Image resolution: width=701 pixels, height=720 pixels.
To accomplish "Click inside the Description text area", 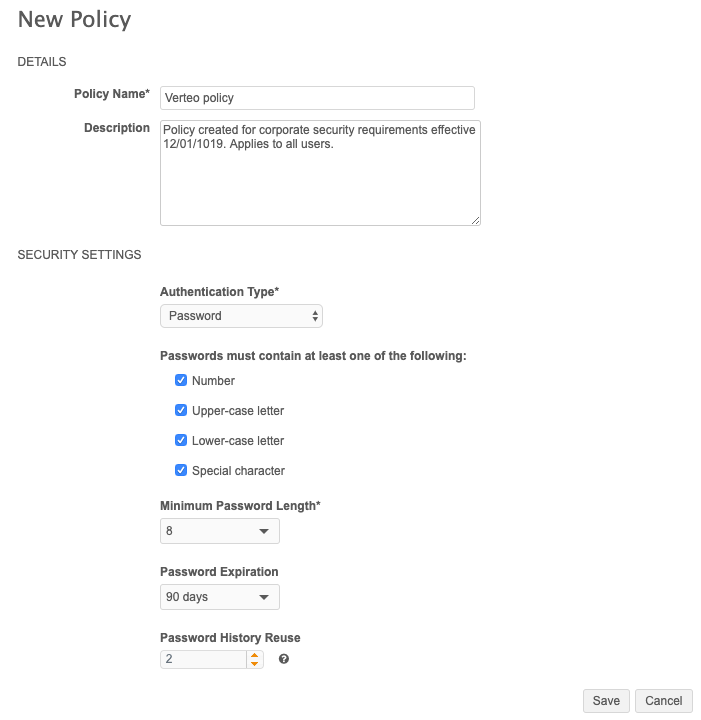I will coord(320,180).
